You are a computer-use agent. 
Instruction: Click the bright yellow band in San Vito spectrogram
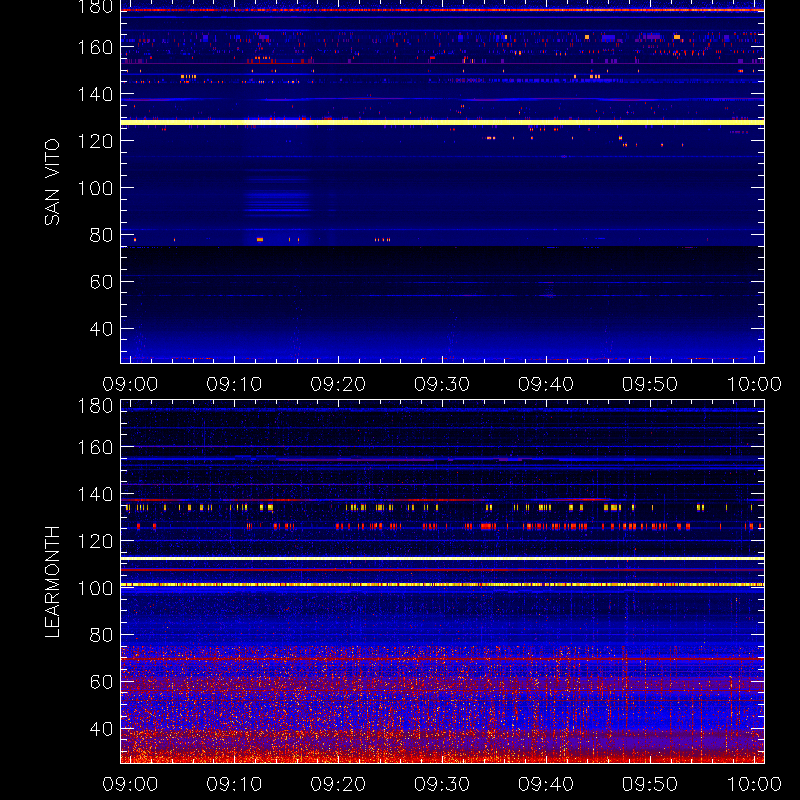tap(442, 122)
